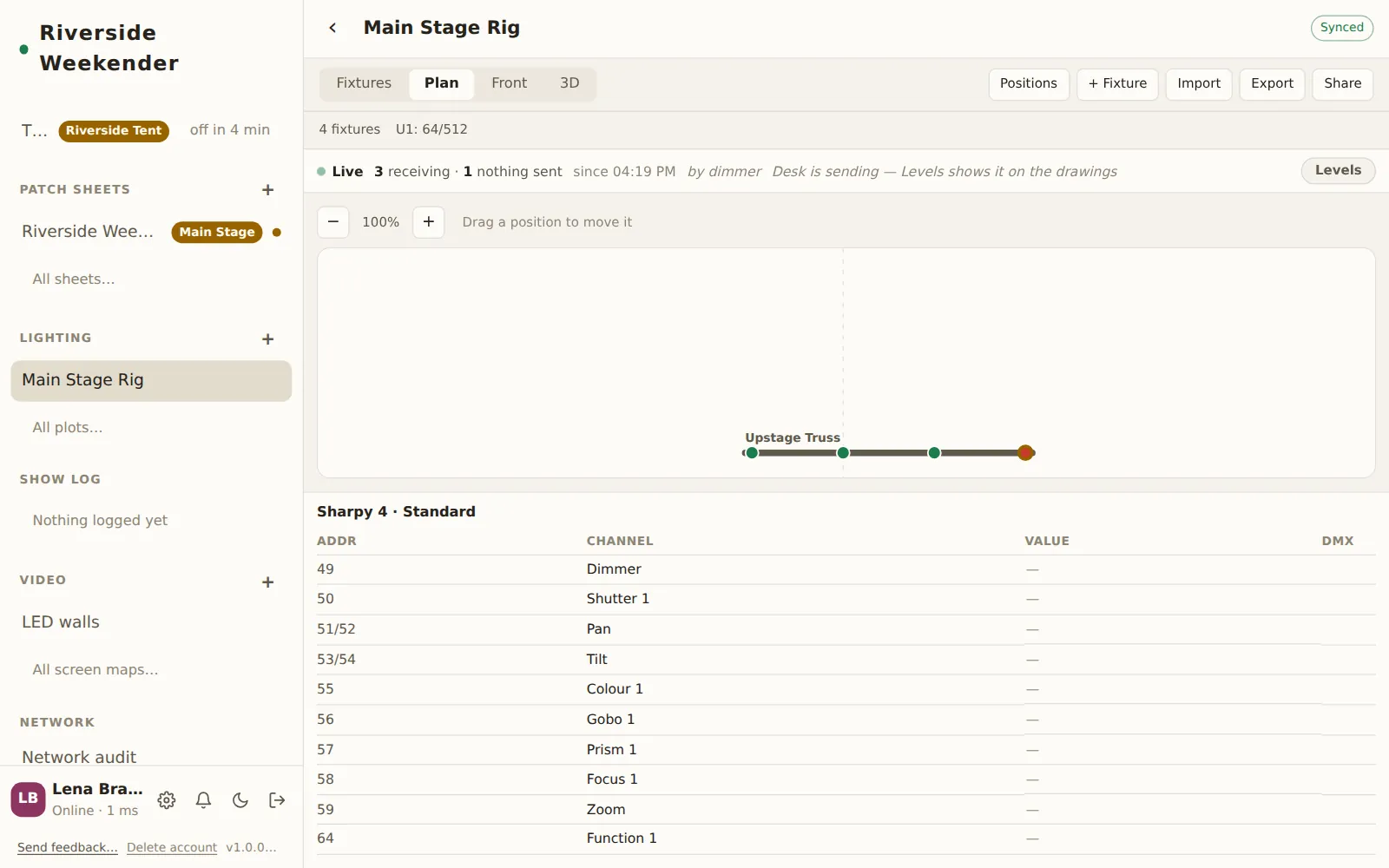The height and width of the screenshot is (868, 1389).
Task: Click Lena Bra... user name
Action: pyautogui.click(x=97, y=789)
